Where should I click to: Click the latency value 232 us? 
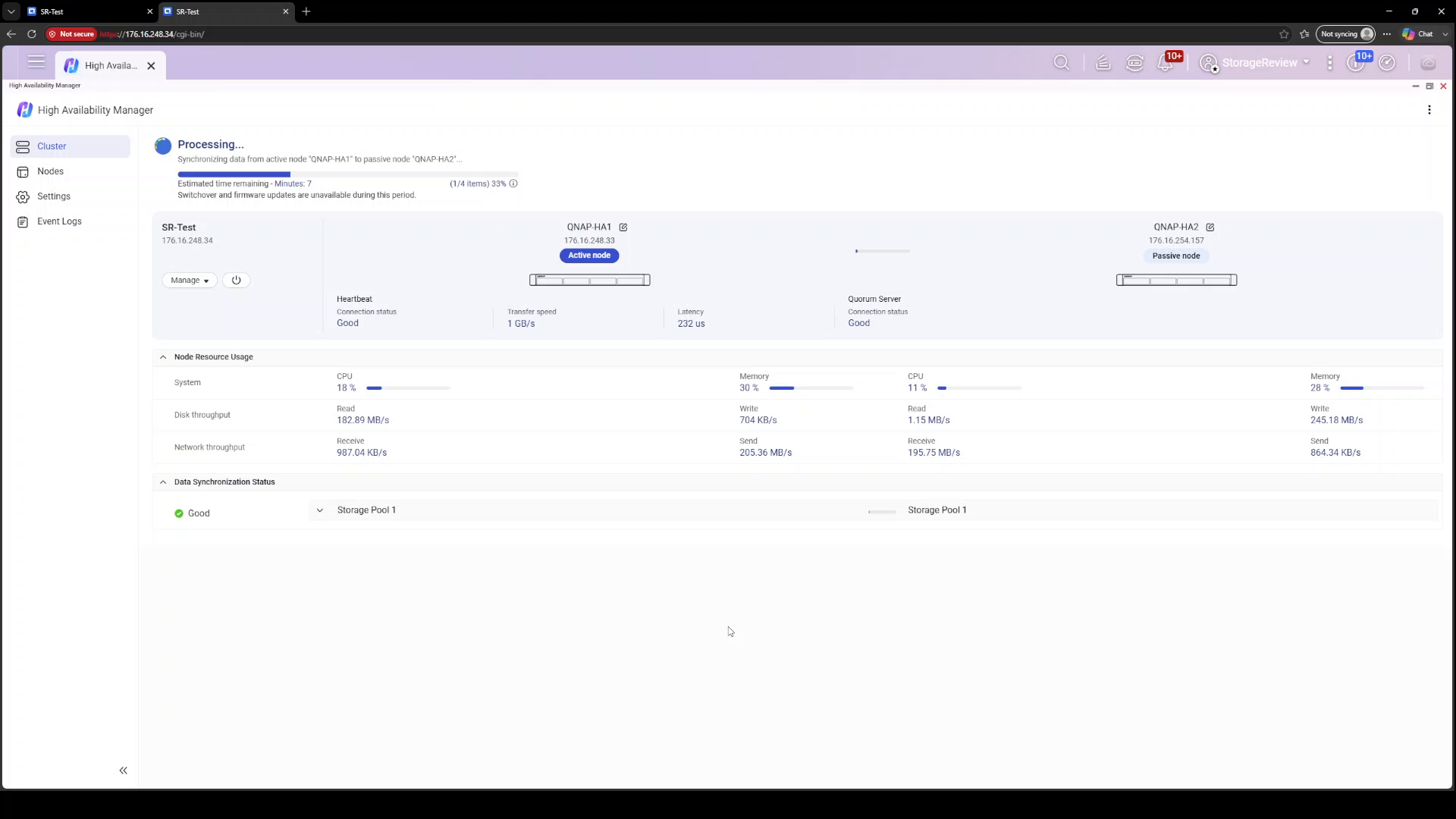tap(691, 324)
